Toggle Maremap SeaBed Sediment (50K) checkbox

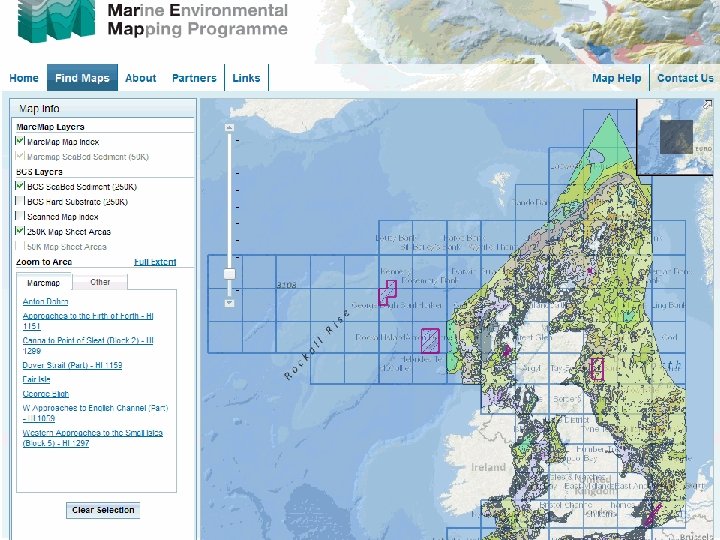(x=20, y=156)
